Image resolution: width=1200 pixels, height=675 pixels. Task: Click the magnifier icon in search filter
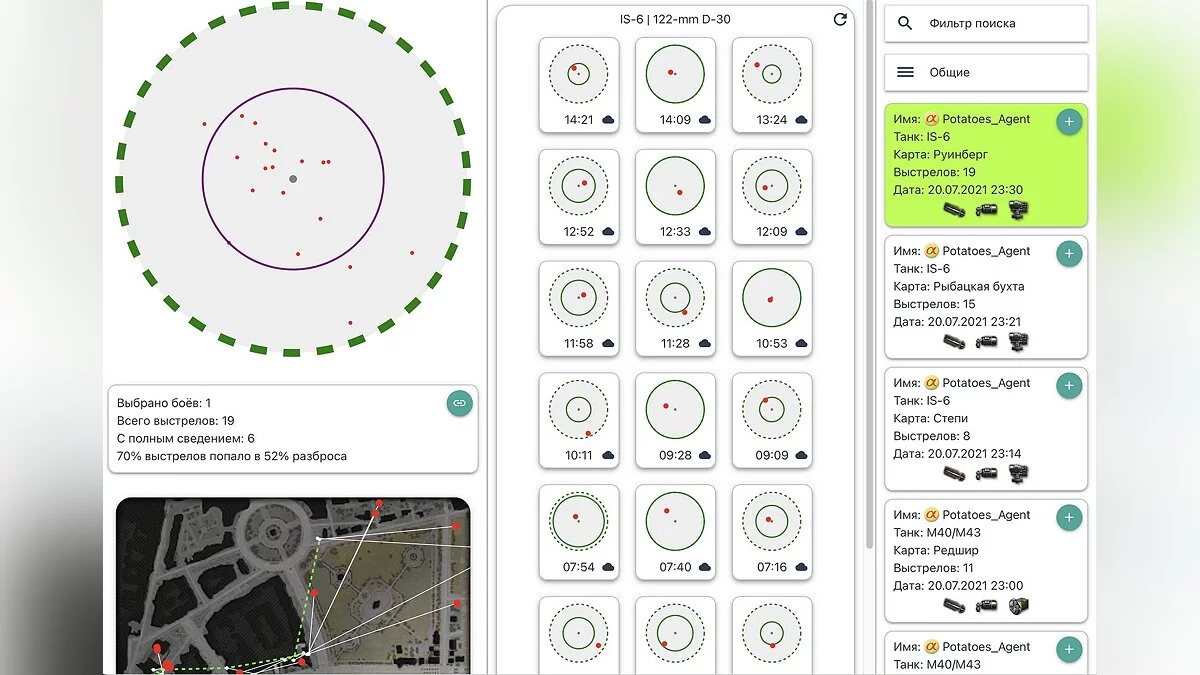tap(905, 23)
